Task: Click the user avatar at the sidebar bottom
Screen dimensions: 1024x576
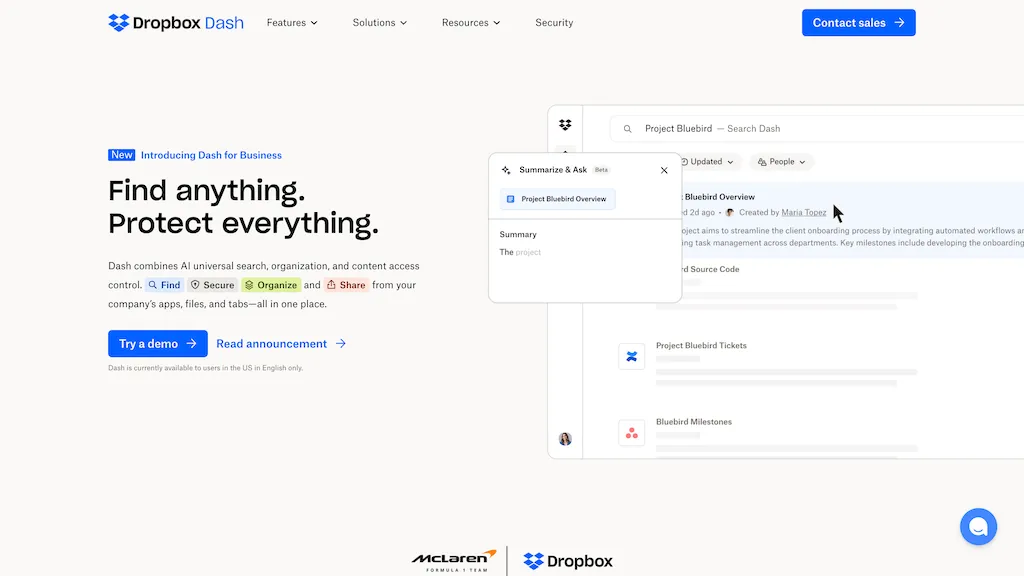Action: pyautogui.click(x=565, y=439)
